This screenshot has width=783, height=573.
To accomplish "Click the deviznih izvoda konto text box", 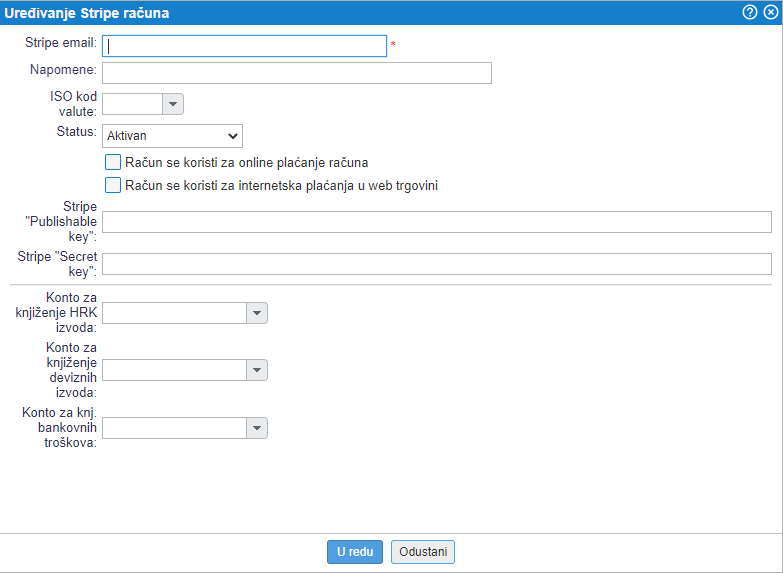I will click(174, 370).
